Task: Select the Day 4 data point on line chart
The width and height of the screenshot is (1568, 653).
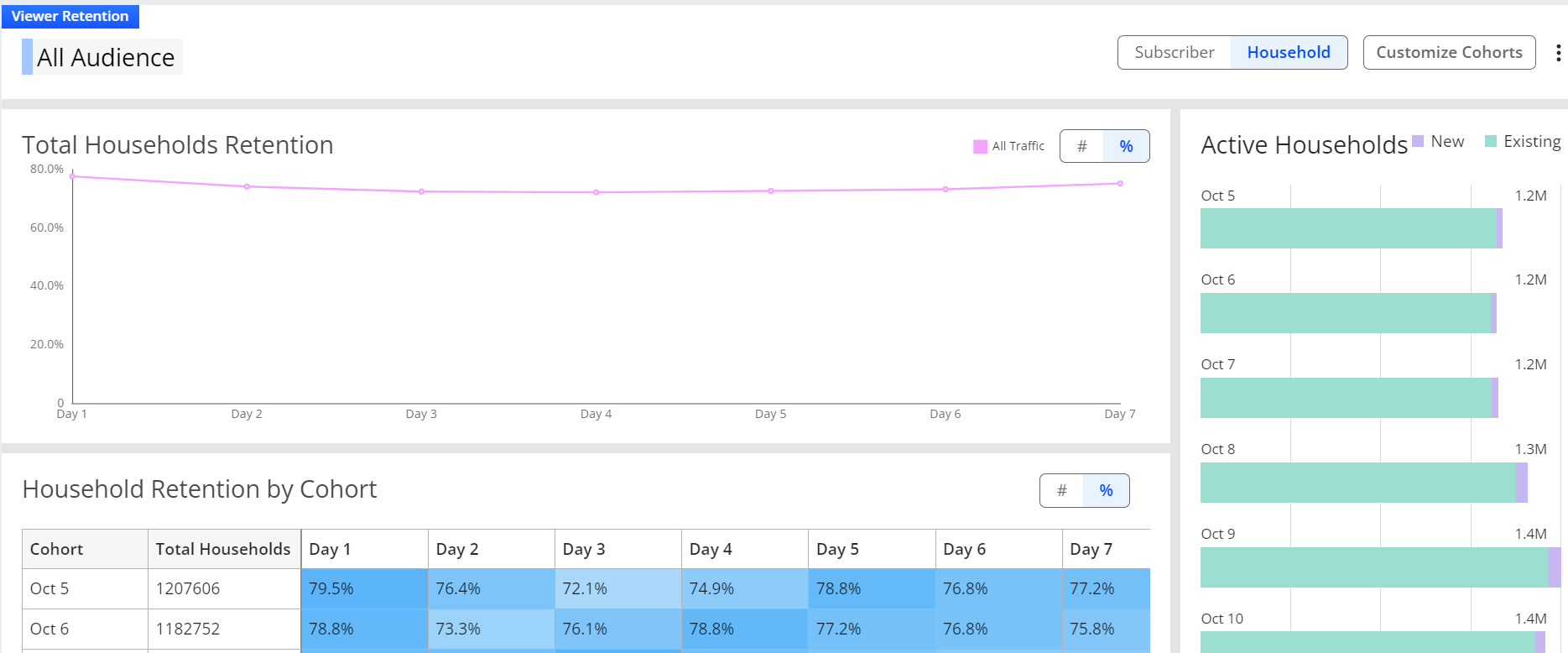Action: coord(596,192)
